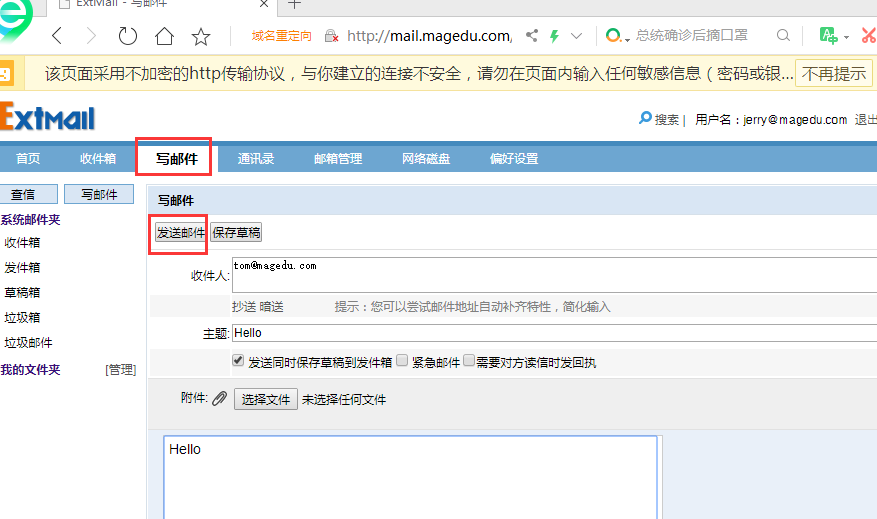The width and height of the screenshot is (877, 519).
Task: Click 发送邮件 to send the message
Action: tap(181, 233)
